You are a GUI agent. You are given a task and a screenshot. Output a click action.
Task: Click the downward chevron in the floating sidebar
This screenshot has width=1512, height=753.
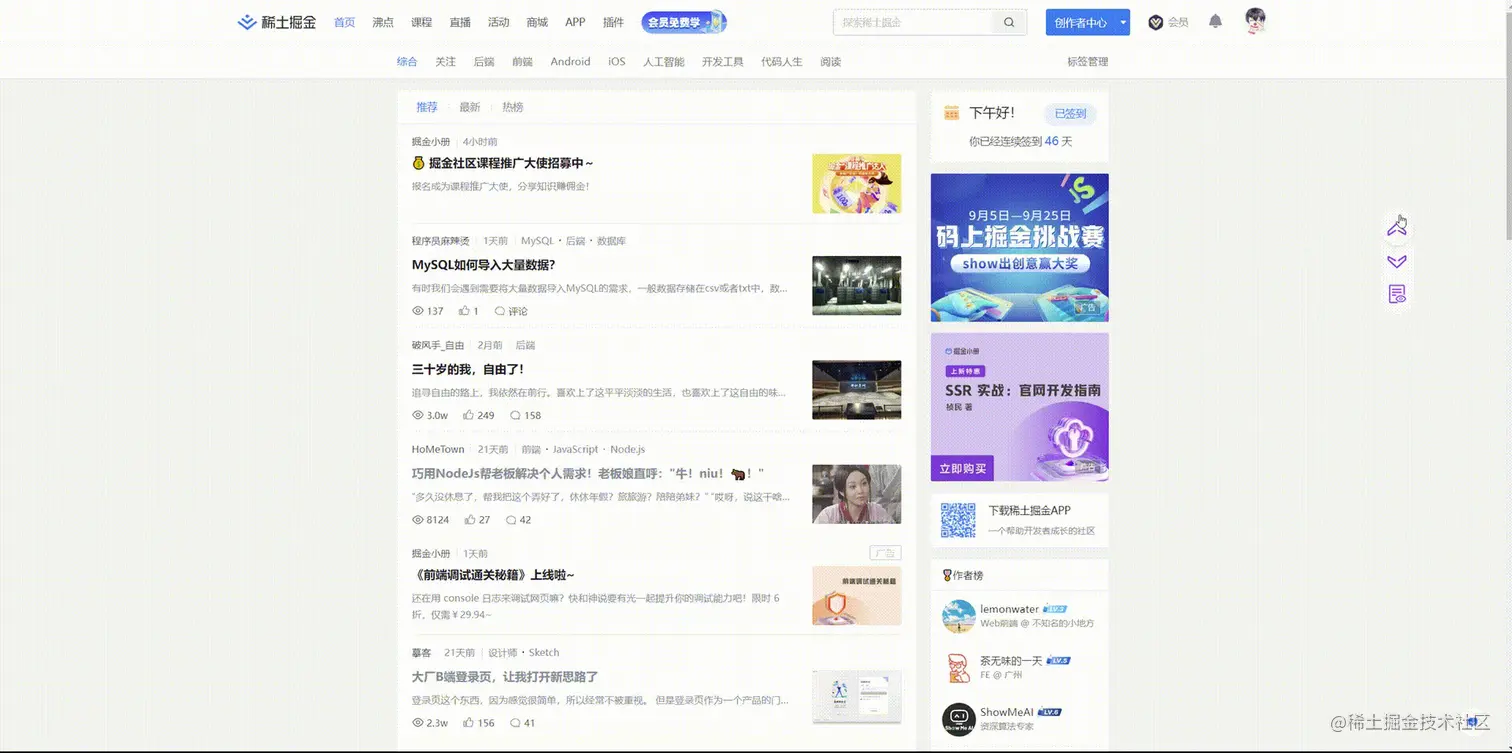[x=1397, y=261]
